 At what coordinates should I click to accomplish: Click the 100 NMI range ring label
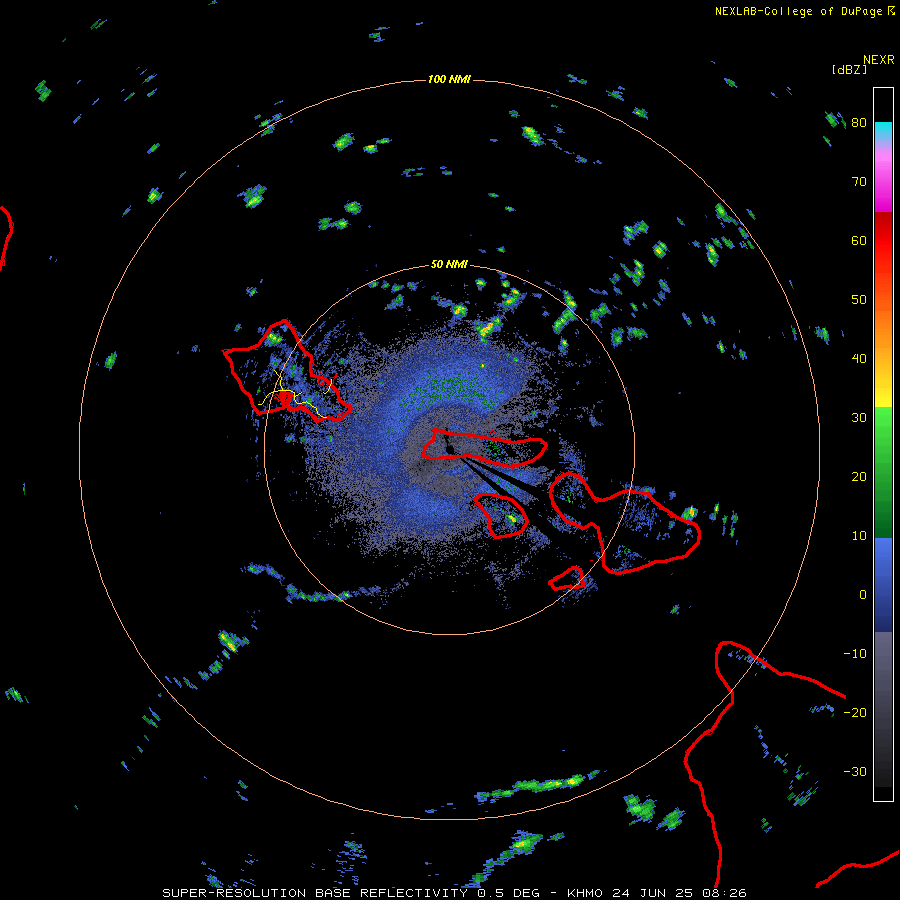449,79
